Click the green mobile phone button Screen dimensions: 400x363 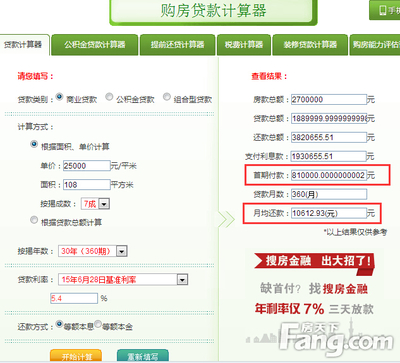click(x=385, y=10)
